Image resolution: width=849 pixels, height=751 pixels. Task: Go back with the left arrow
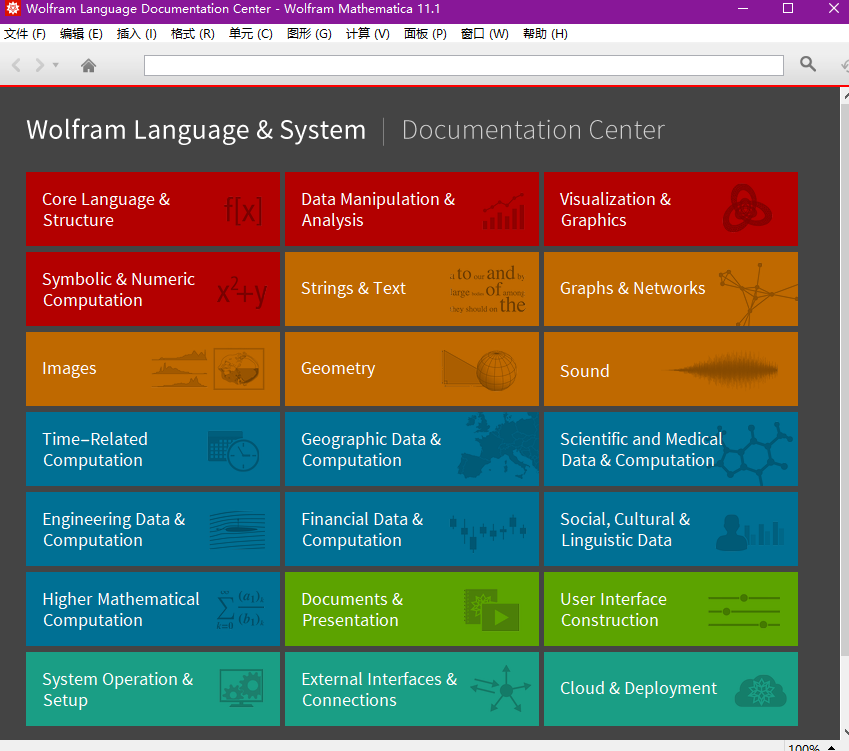pyautogui.click(x=17, y=66)
